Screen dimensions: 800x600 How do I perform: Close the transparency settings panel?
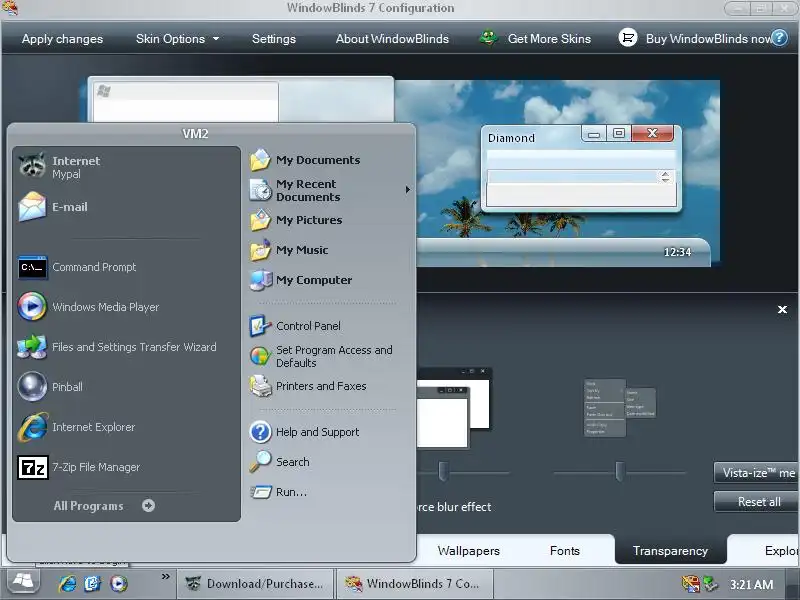pyautogui.click(x=782, y=310)
